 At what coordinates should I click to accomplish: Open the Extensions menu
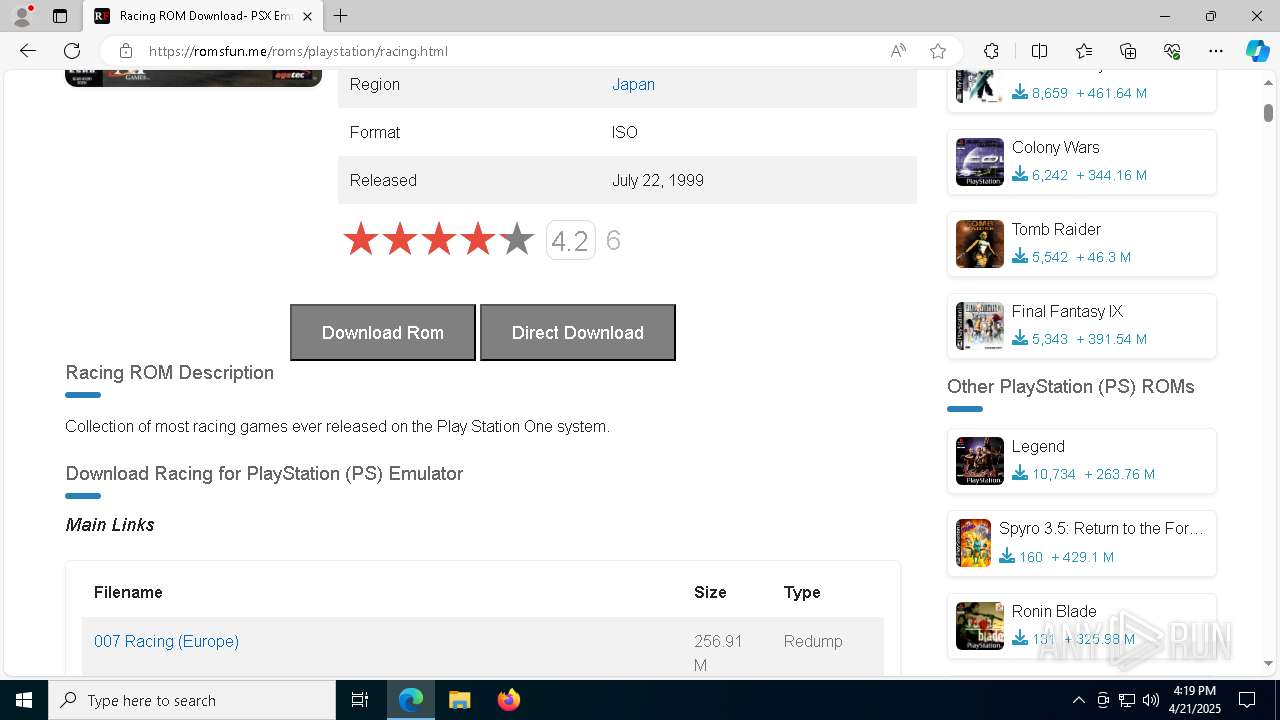coord(991,51)
